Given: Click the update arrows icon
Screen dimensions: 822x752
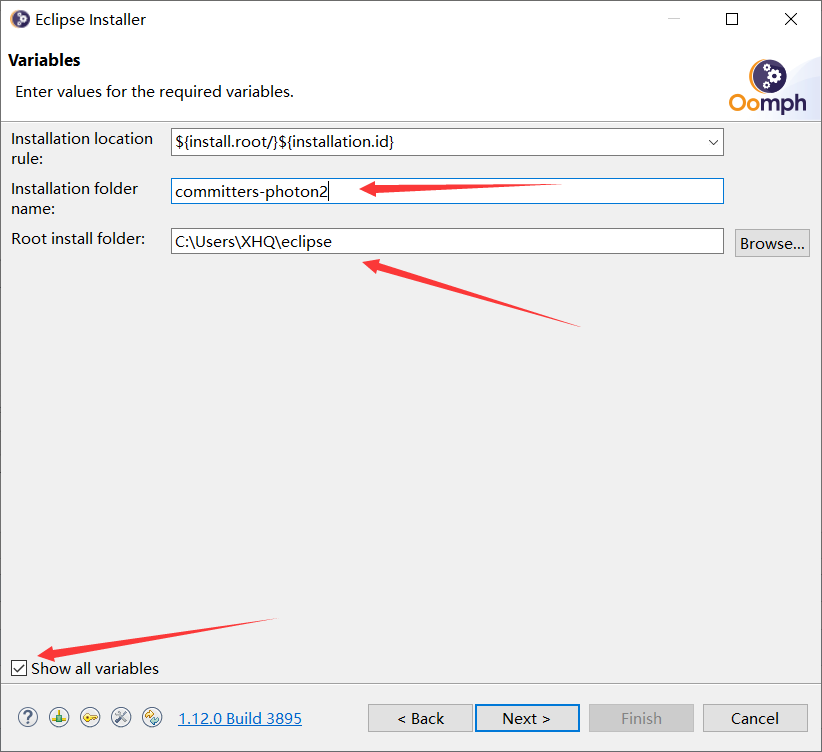Looking at the screenshot, I should click(x=152, y=717).
